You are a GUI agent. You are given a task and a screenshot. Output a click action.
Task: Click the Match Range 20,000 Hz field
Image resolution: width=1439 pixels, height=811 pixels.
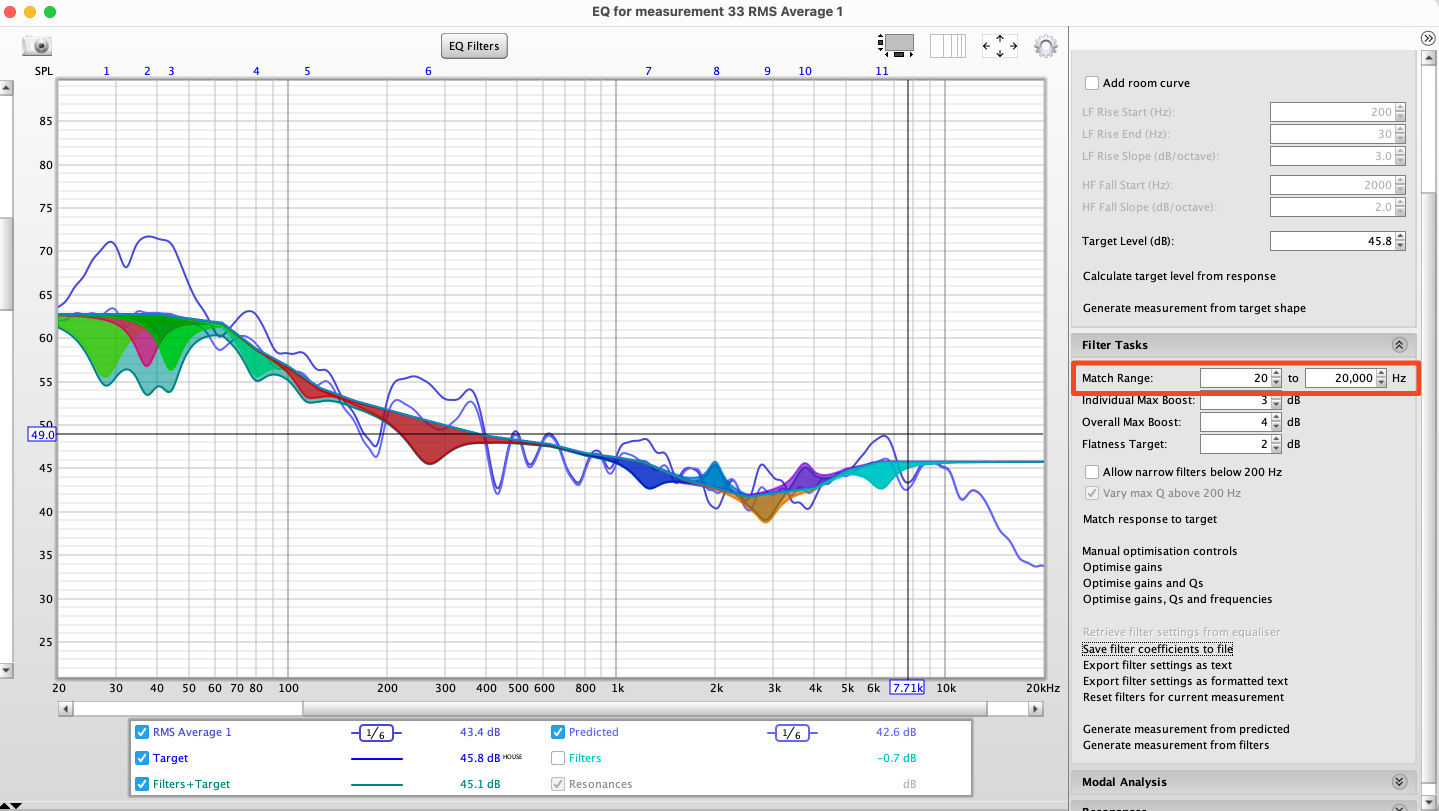coord(1340,379)
